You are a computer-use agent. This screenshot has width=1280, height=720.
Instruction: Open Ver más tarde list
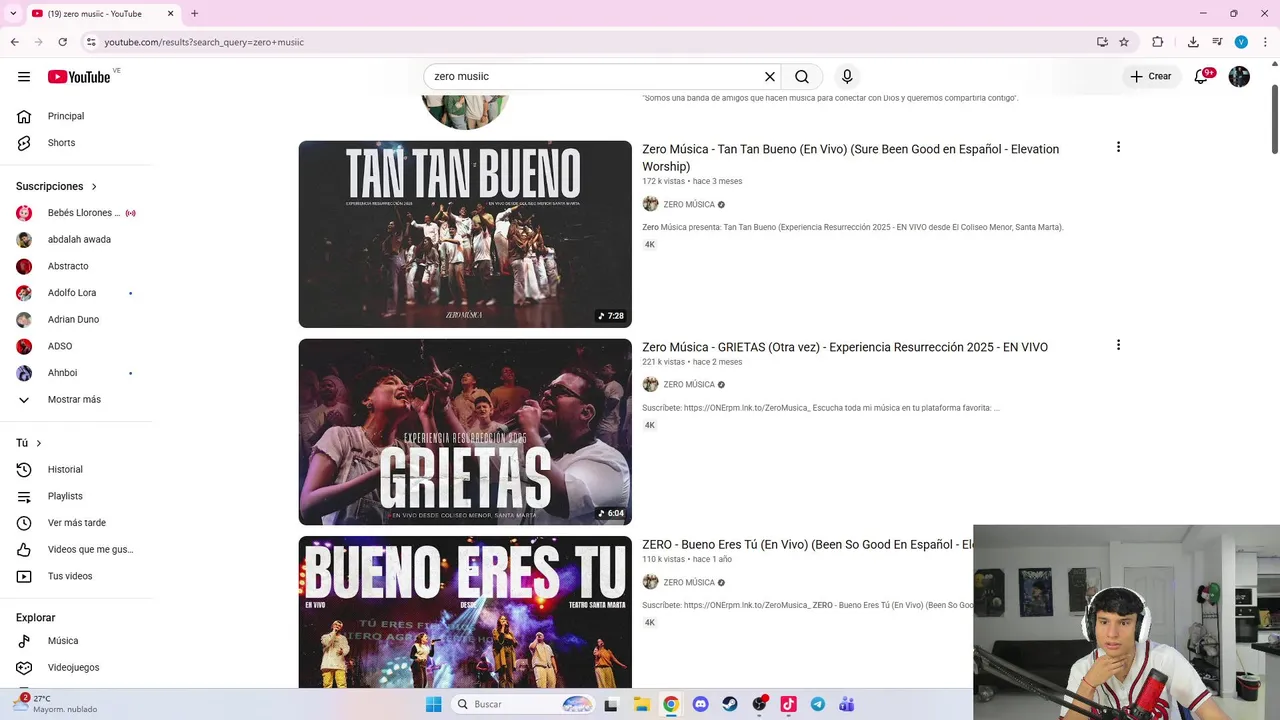pos(76,523)
